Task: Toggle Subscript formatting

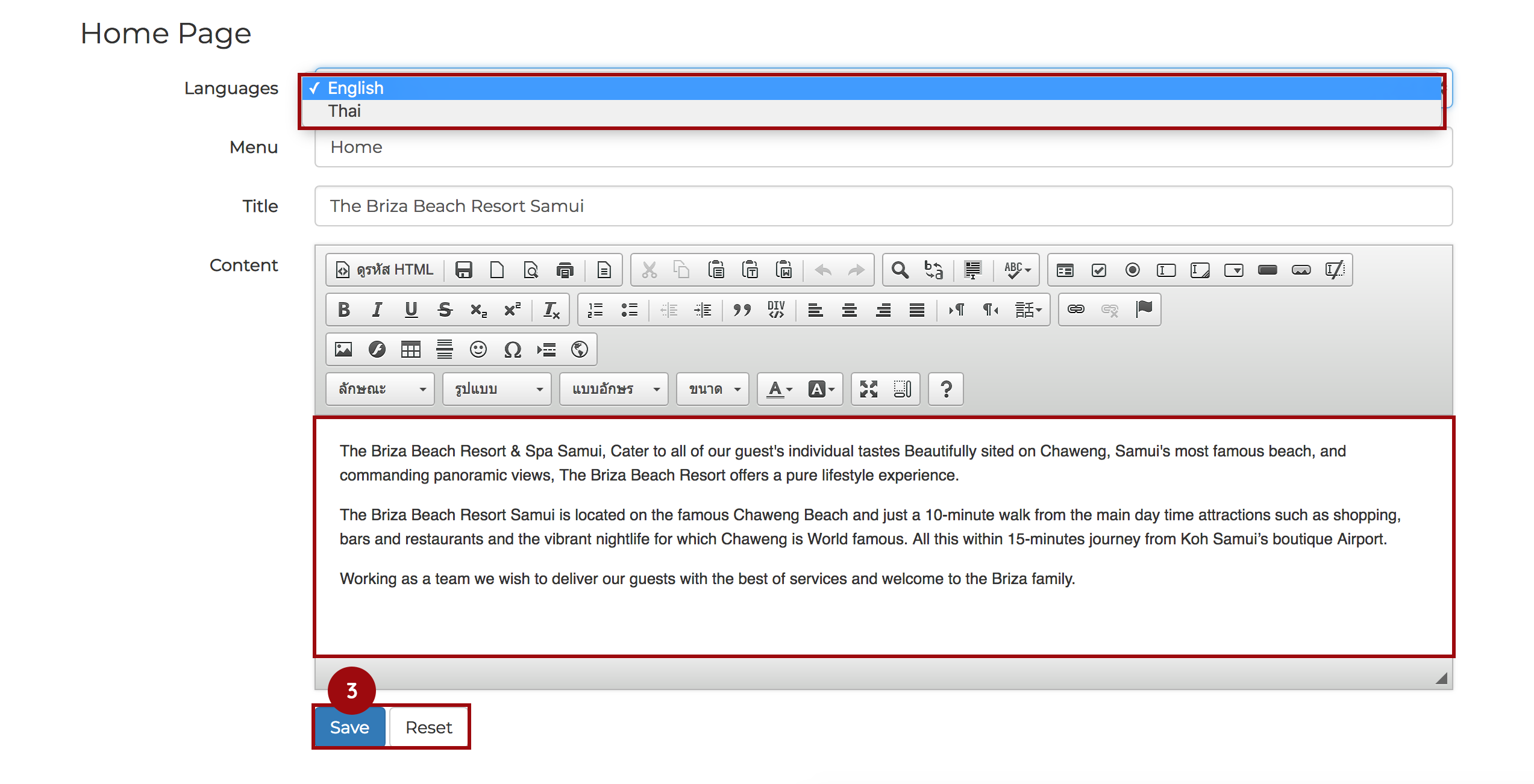Action: 478,310
